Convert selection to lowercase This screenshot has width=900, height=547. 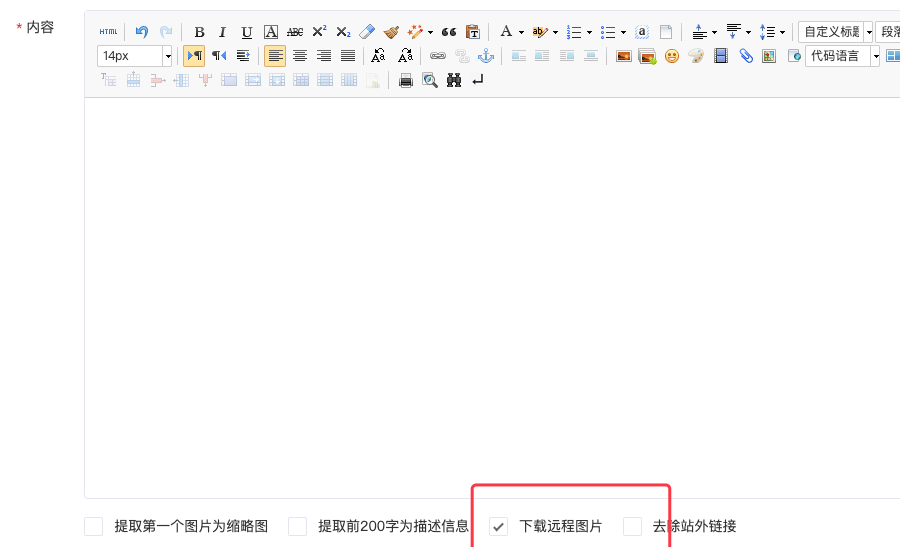(405, 56)
